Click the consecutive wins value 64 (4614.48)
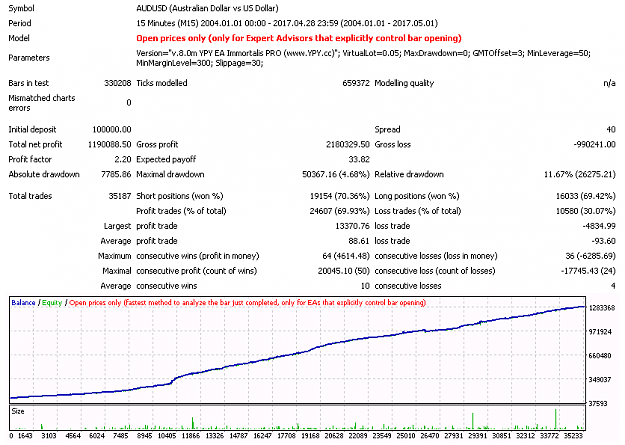 coord(346,256)
